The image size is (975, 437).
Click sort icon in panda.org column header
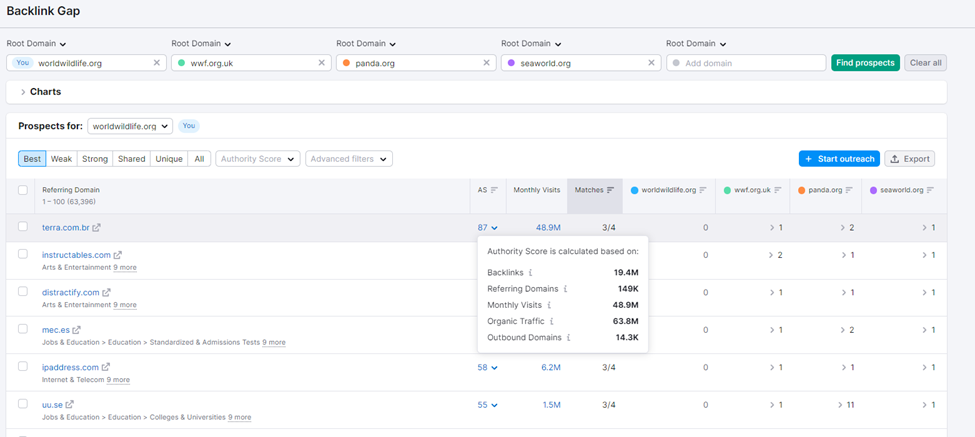(x=851, y=190)
